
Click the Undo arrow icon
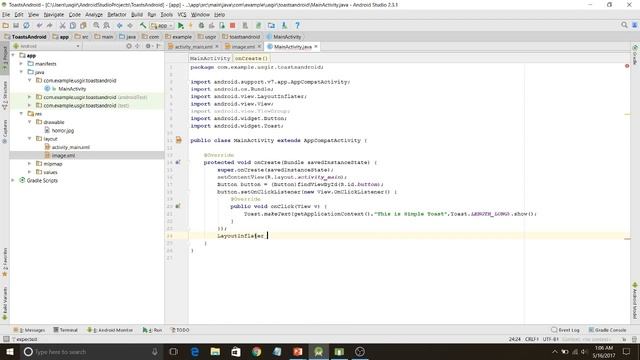point(40,25)
